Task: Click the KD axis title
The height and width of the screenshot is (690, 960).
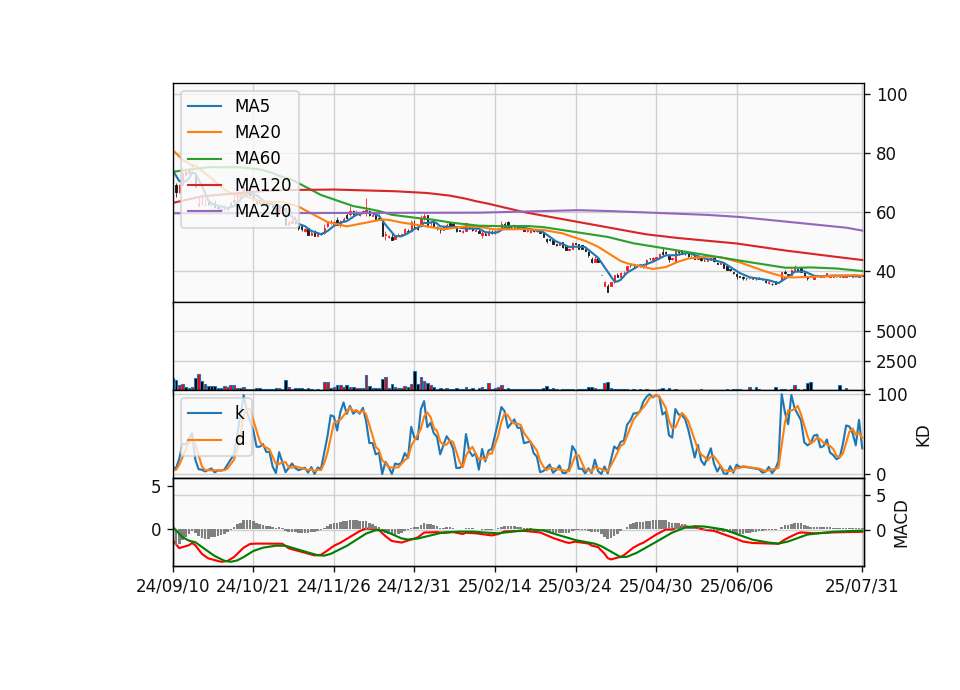Action: (x=923, y=436)
